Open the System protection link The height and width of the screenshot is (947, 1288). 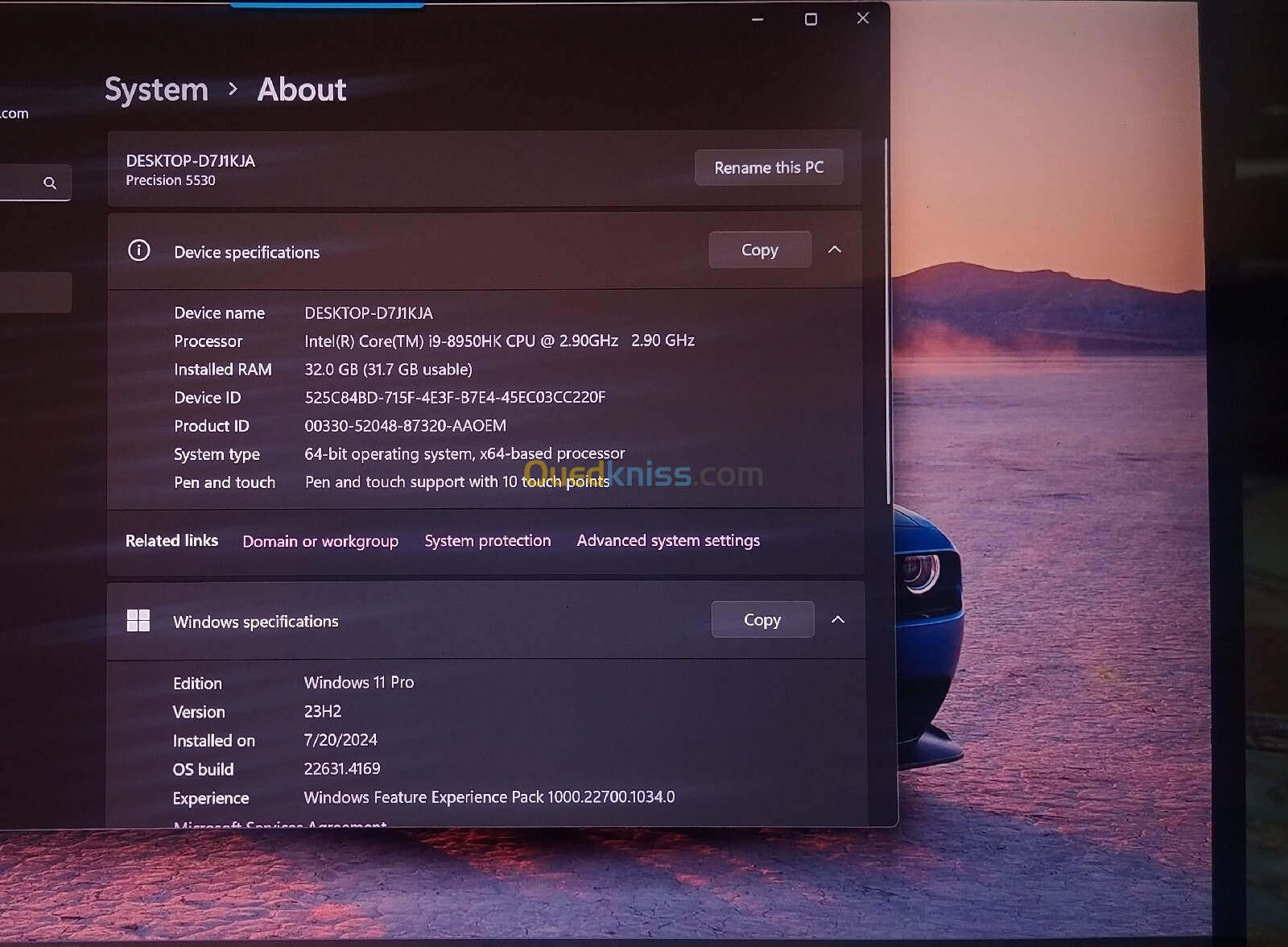488,541
